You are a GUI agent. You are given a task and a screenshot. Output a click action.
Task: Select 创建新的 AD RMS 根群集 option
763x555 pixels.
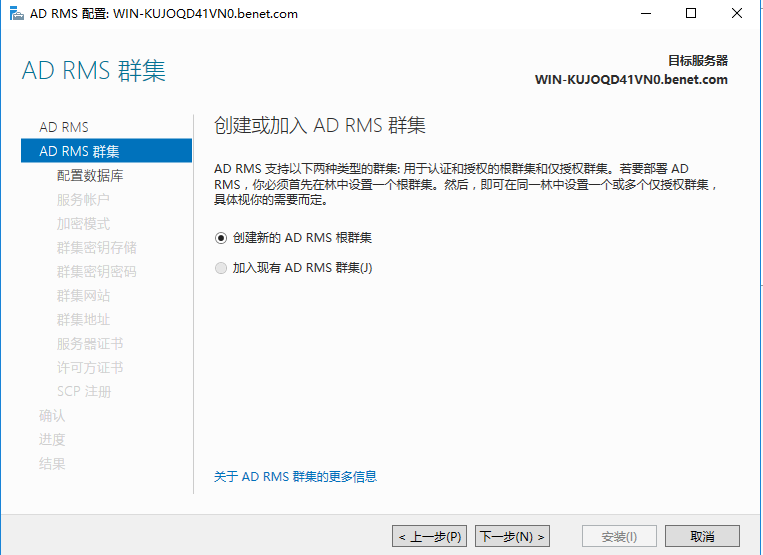click(x=293, y=238)
